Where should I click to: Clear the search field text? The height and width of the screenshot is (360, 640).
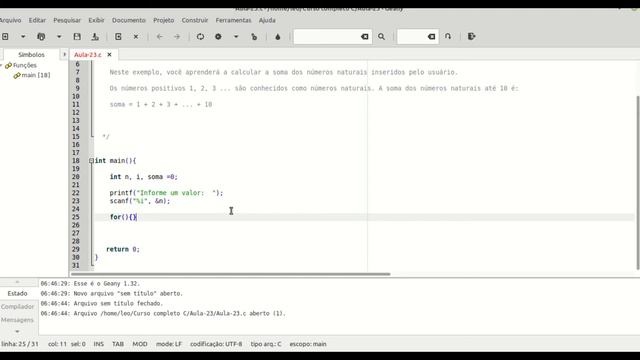(364, 37)
